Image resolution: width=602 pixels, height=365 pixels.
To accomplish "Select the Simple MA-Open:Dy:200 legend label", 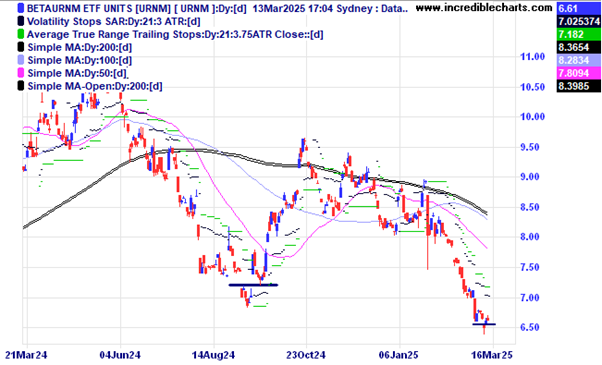I will [x=95, y=86].
